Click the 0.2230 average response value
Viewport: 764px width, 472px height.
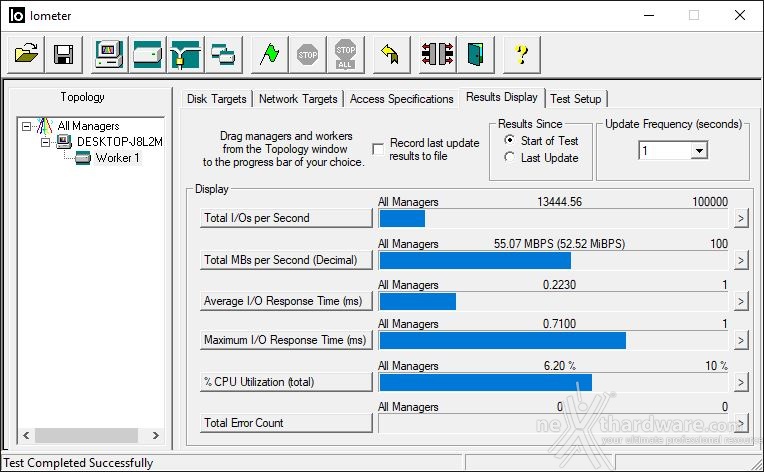coord(559,284)
